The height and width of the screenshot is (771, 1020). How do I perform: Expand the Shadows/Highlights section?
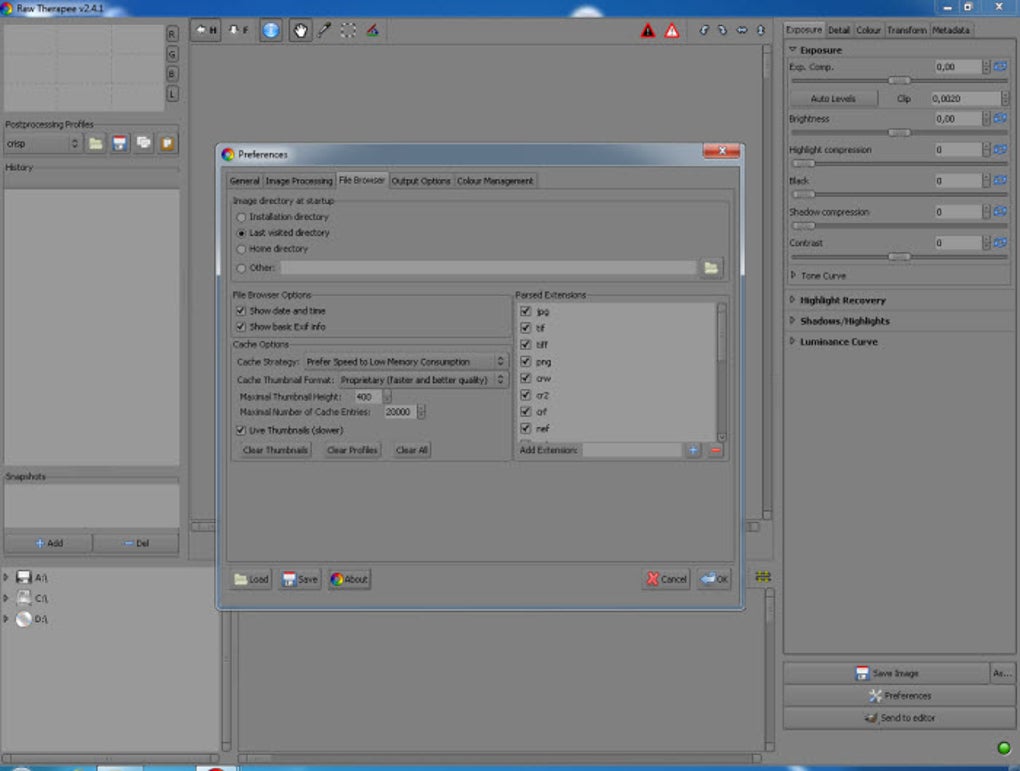tap(792, 321)
